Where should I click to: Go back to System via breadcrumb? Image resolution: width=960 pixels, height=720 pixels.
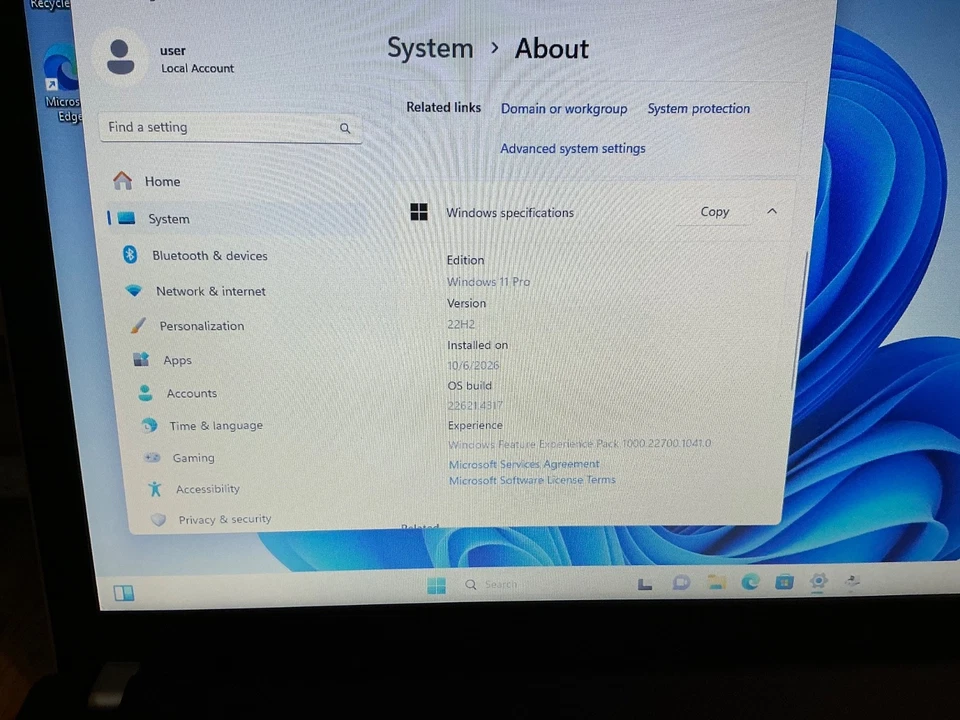pyautogui.click(x=430, y=48)
